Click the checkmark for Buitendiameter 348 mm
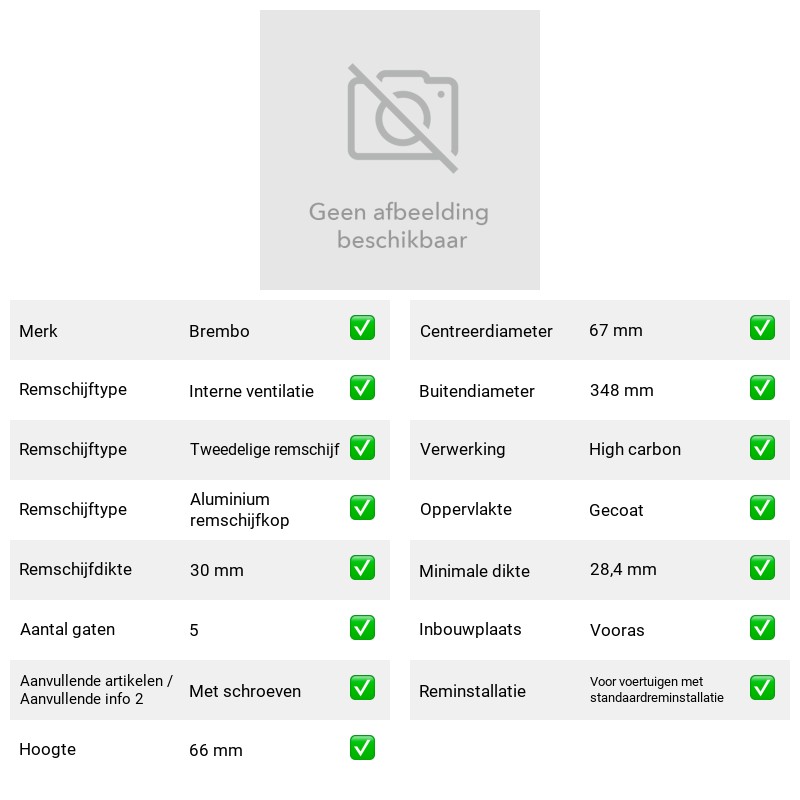The height and width of the screenshot is (800, 800). [x=762, y=388]
